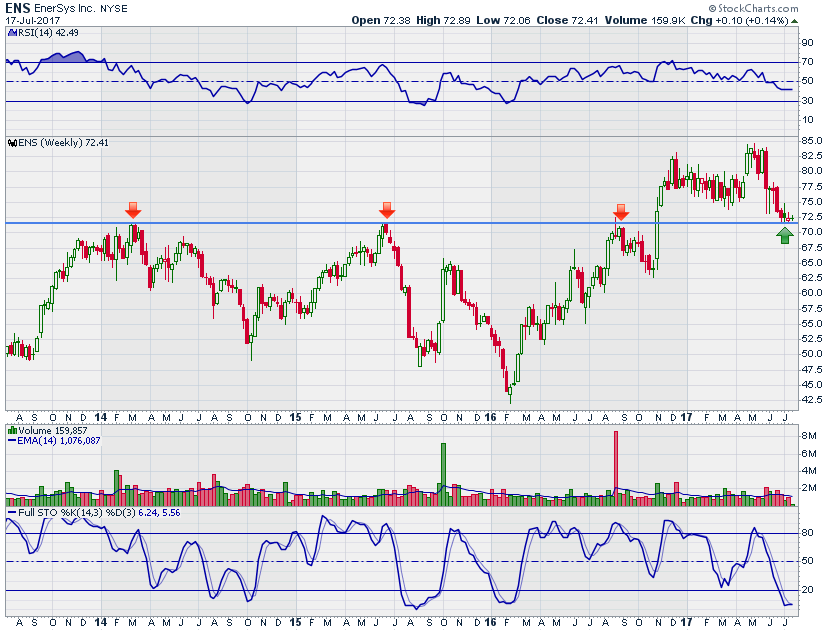
Task: Click the EMA(14) blue line legend marker
Action: 12,441
